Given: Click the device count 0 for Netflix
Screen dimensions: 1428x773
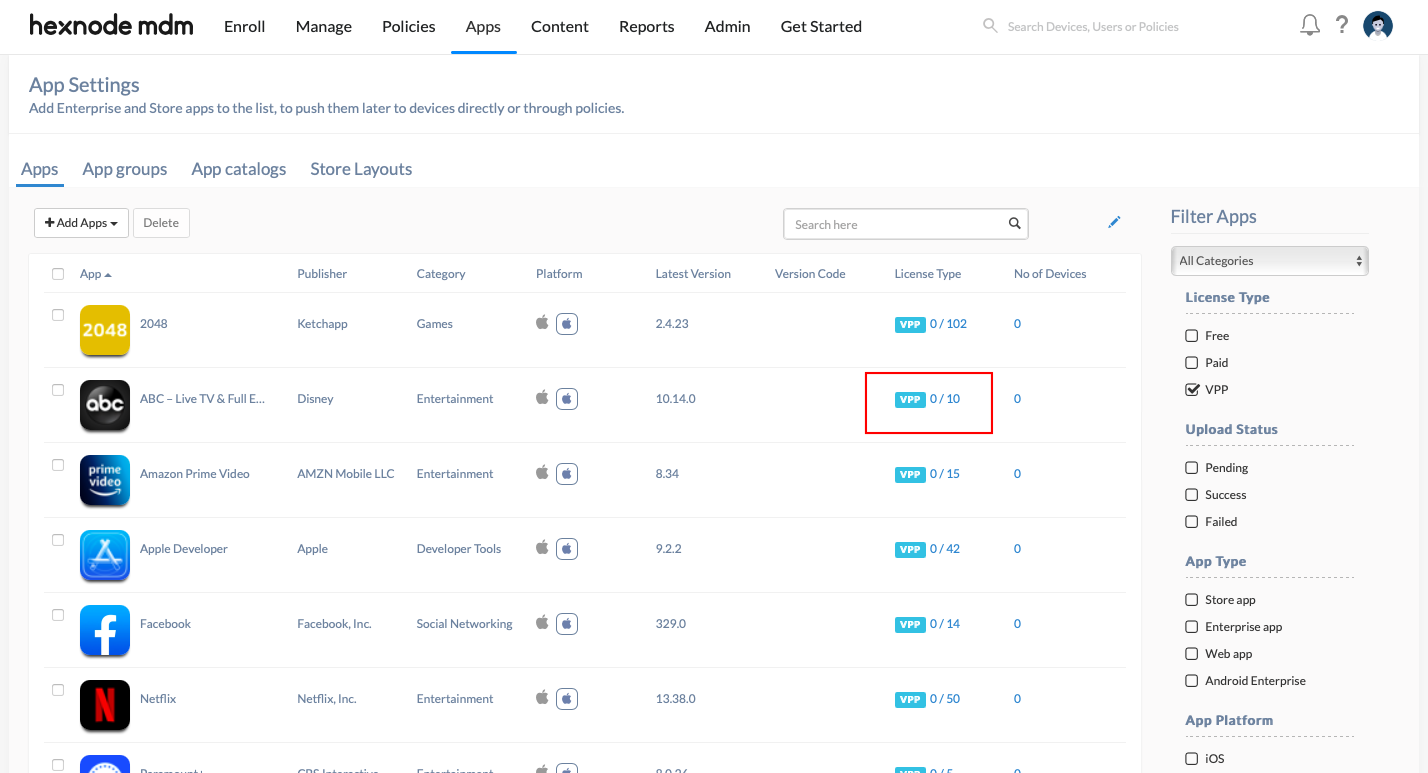Looking at the screenshot, I should [x=1017, y=699].
